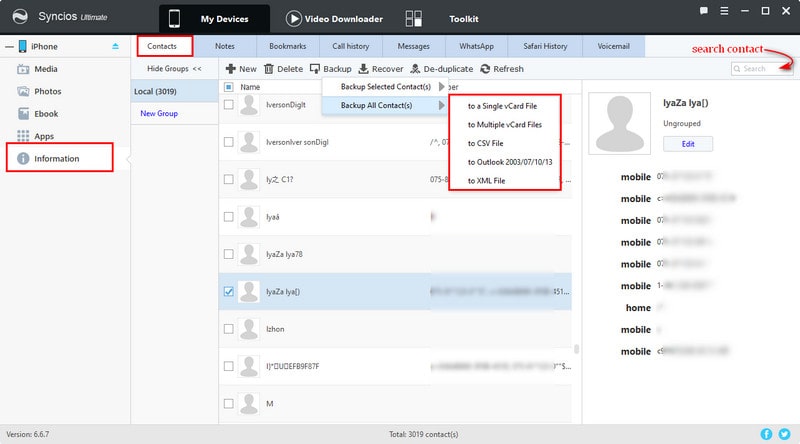Uncheck the IyaZa Iya[] contact checkbox

(x=229, y=292)
